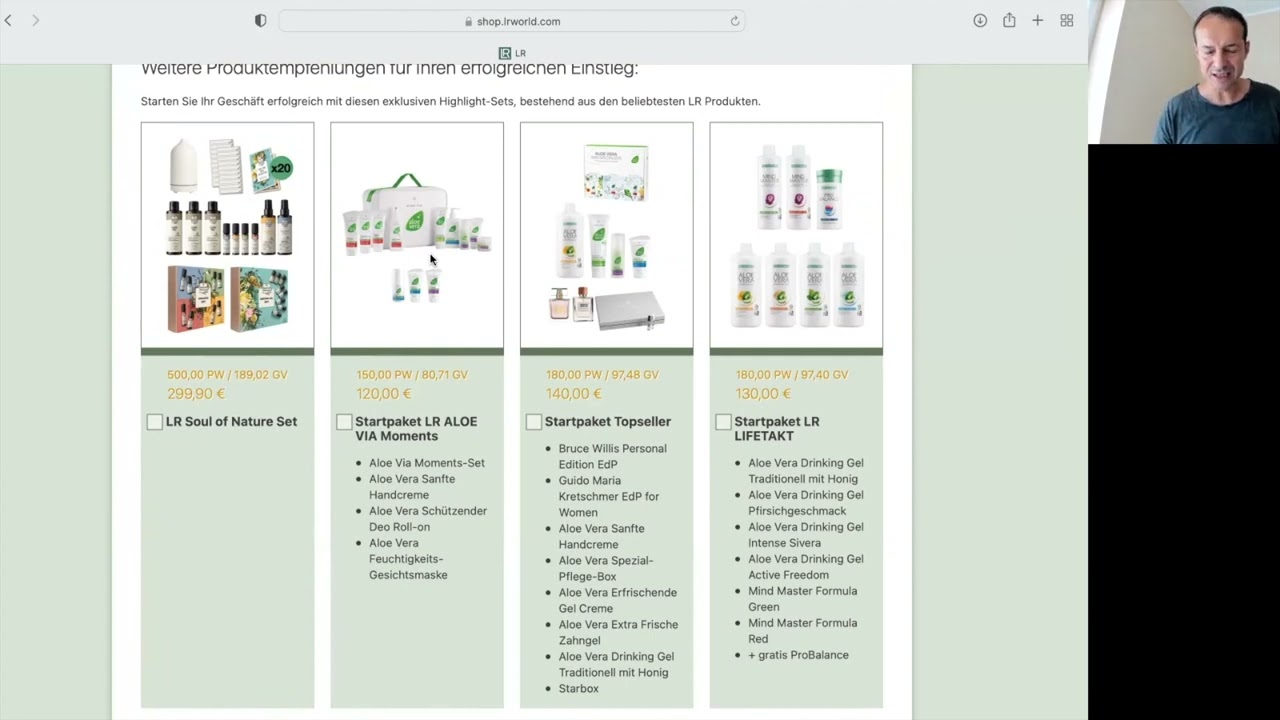This screenshot has height=720, width=1280.
Task: Open the ALOE VIA Moments product image
Action: pyautogui.click(x=417, y=235)
